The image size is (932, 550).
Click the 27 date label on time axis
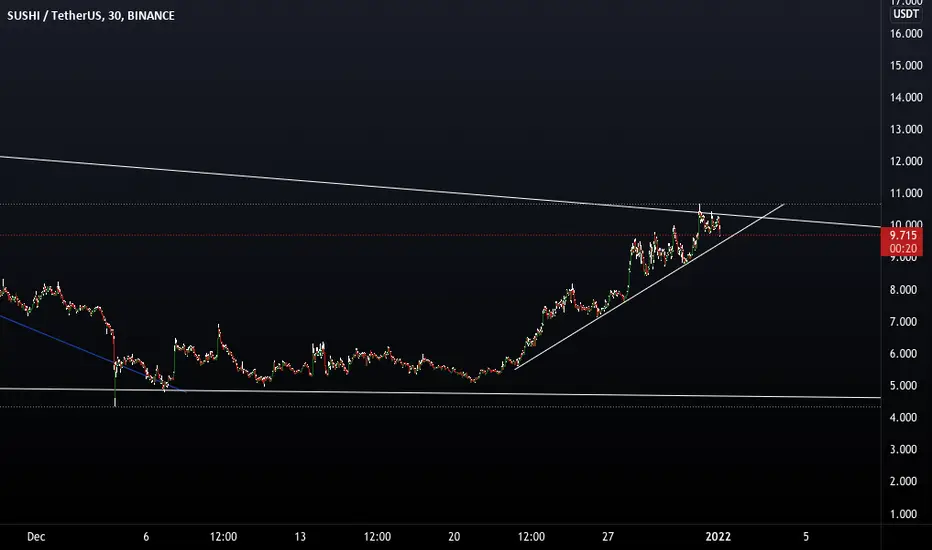tap(607, 537)
